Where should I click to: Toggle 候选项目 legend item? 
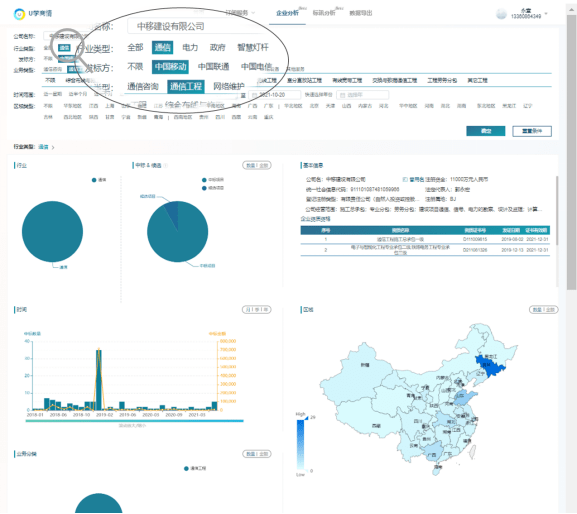point(213,188)
